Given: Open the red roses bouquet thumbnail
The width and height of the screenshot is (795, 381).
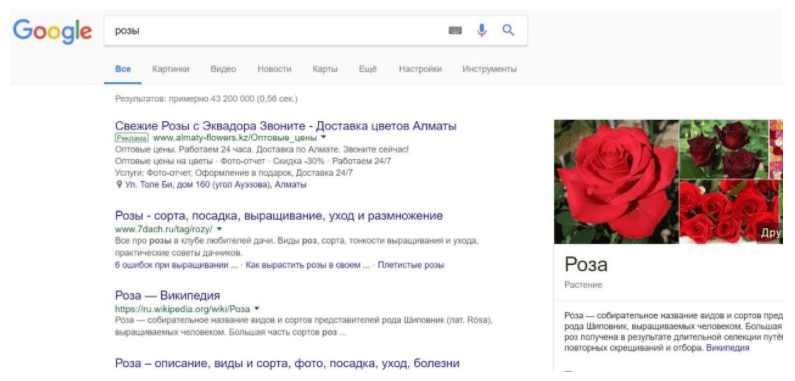Looking at the screenshot, I should coord(729,212).
